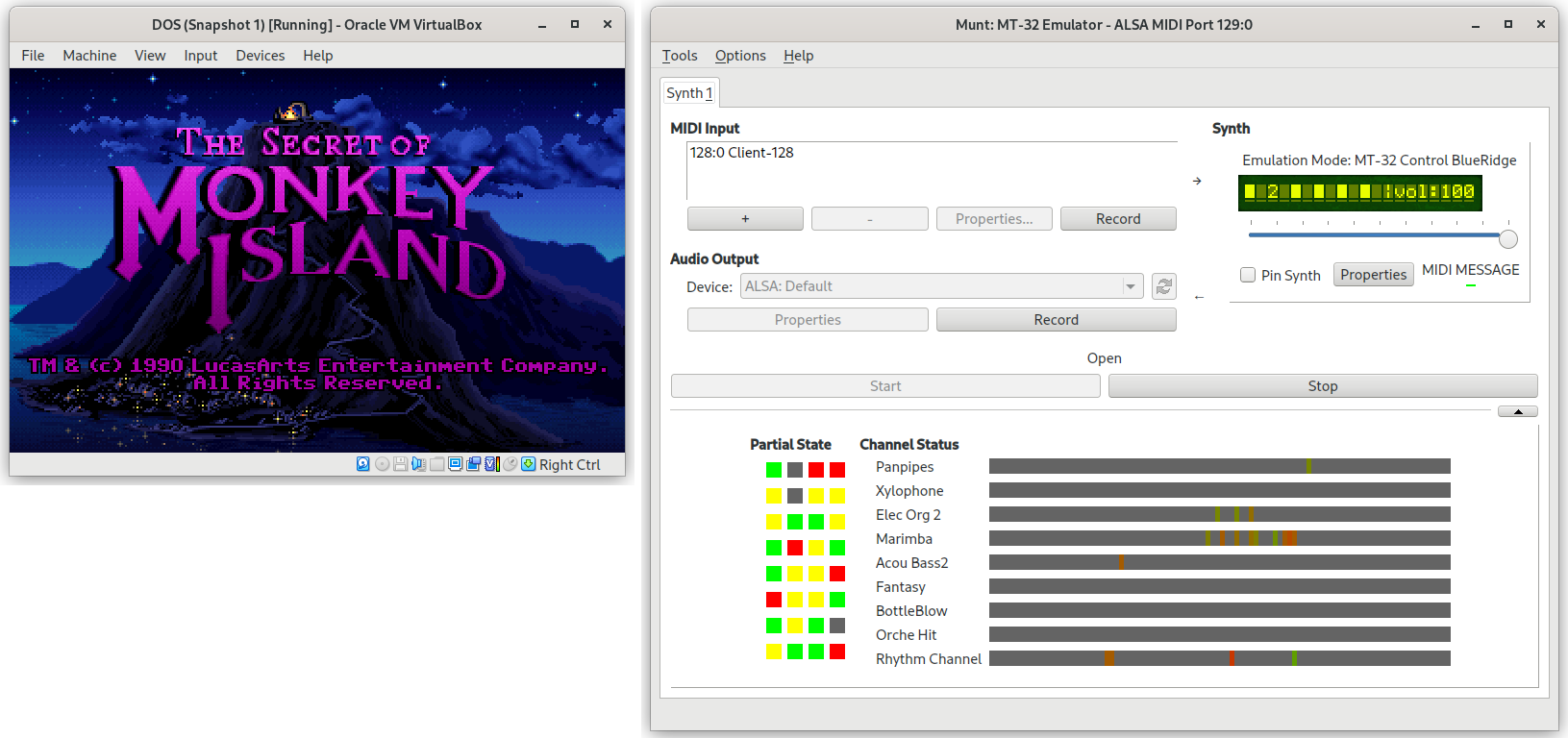Click the floppy disk icon in VirtualBox status bar

click(400, 464)
